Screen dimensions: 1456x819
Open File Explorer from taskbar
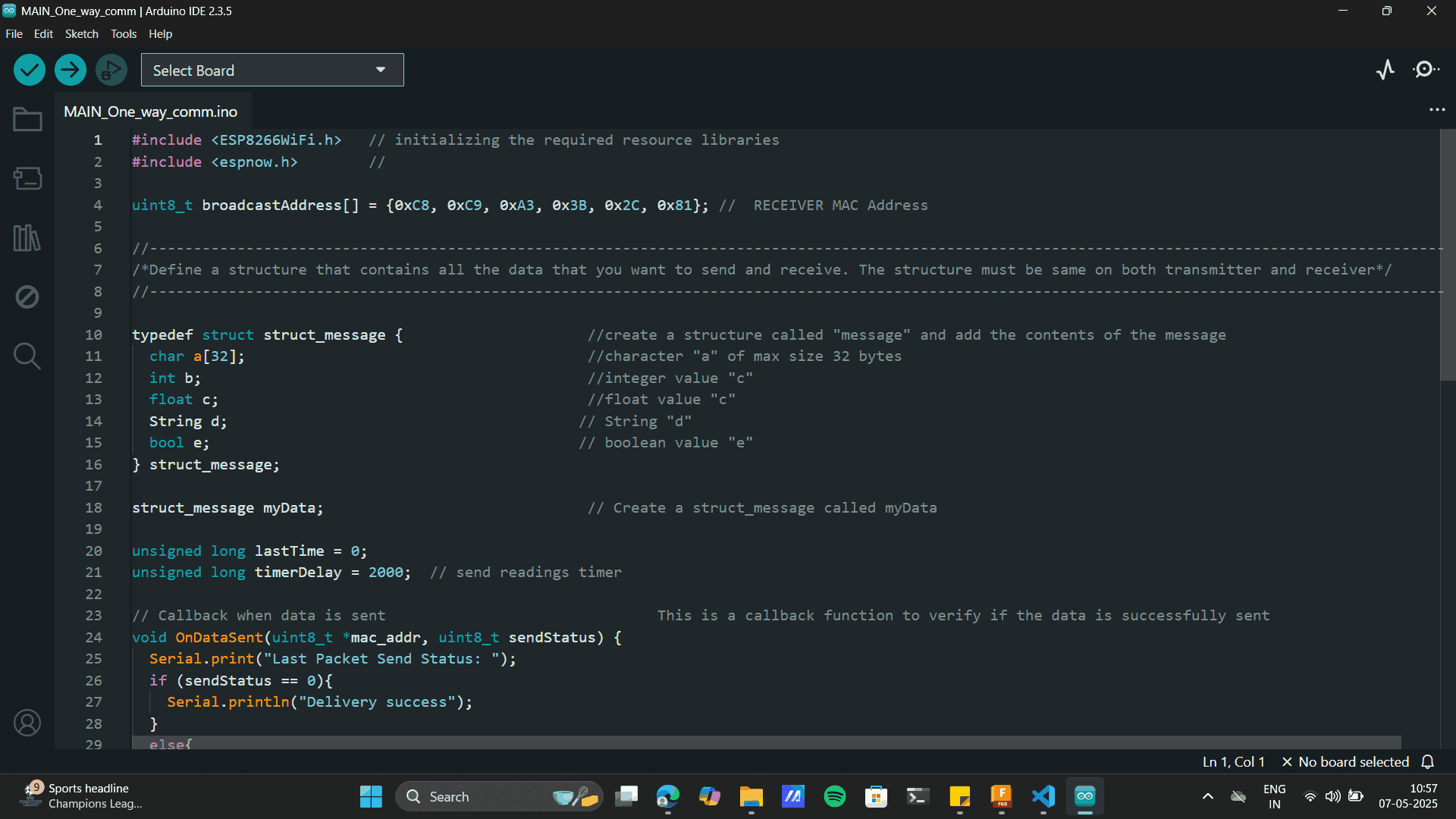click(752, 796)
